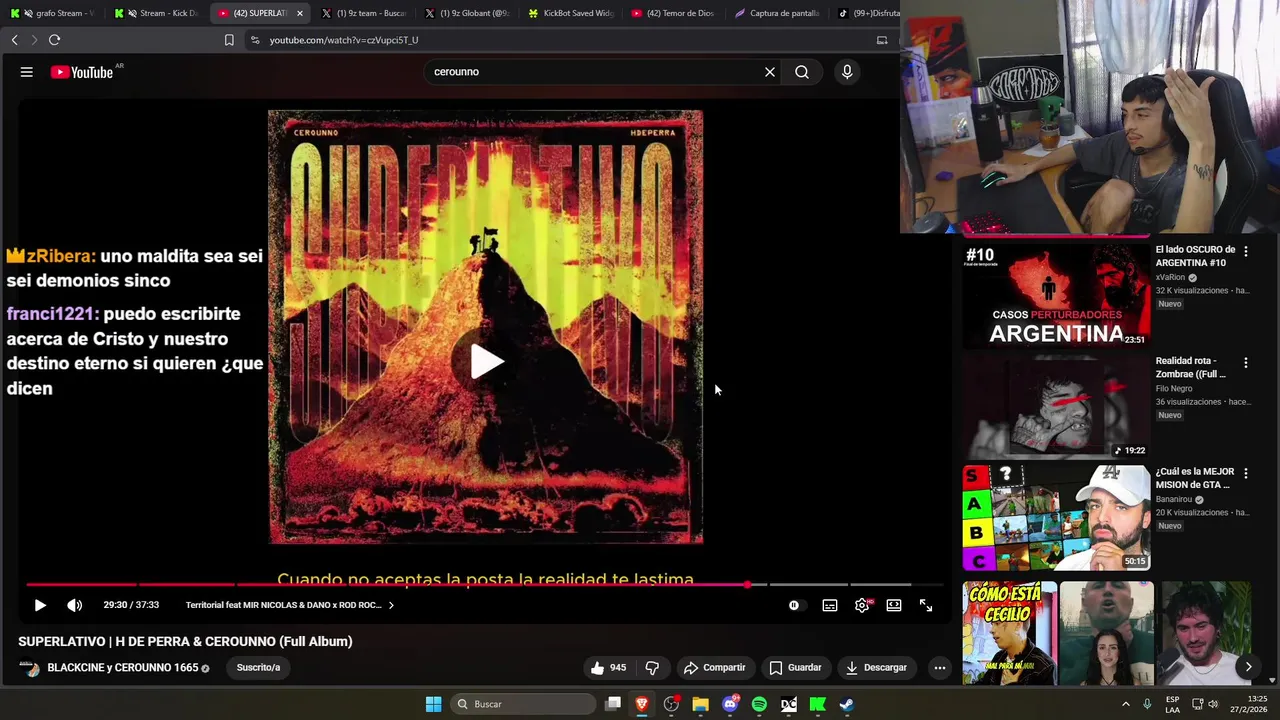
Task: Bookmark this page via bookmark icon
Action: pyautogui.click(x=229, y=40)
